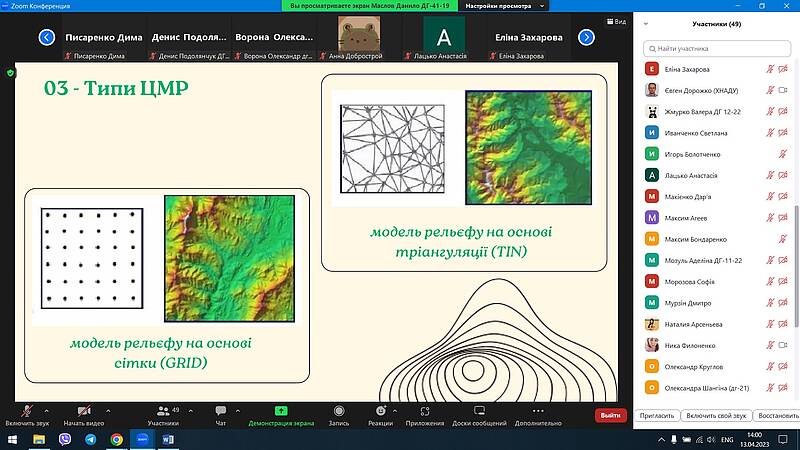The width and height of the screenshot is (800, 450).
Task: Click the Найти участника search field
Action: click(x=717, y=47)
